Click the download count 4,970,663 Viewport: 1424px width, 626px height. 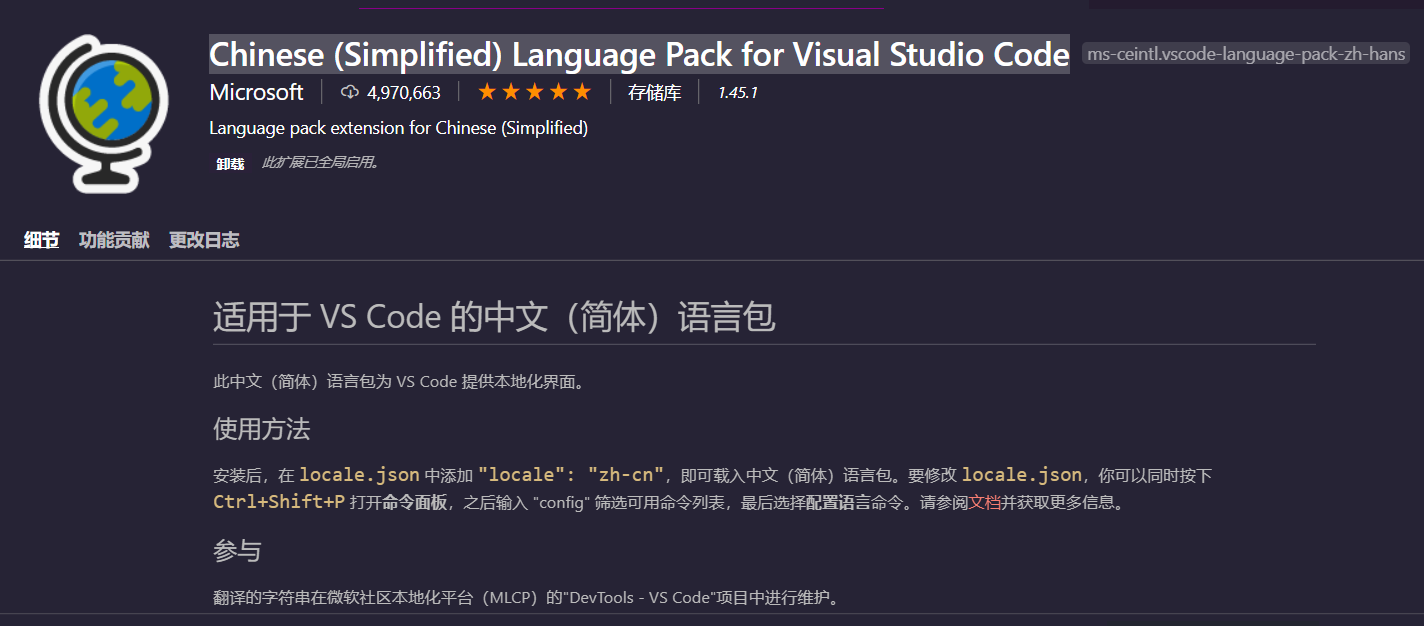point(404,92)
